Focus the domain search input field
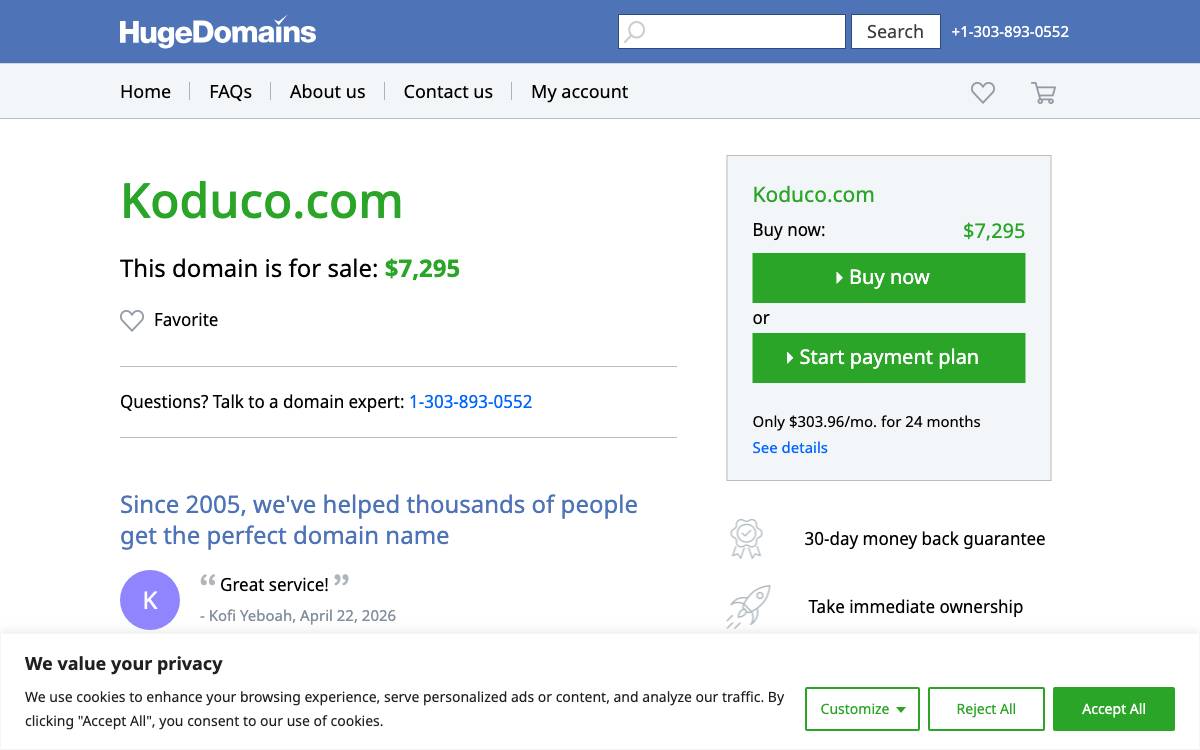 pos(732,31)
